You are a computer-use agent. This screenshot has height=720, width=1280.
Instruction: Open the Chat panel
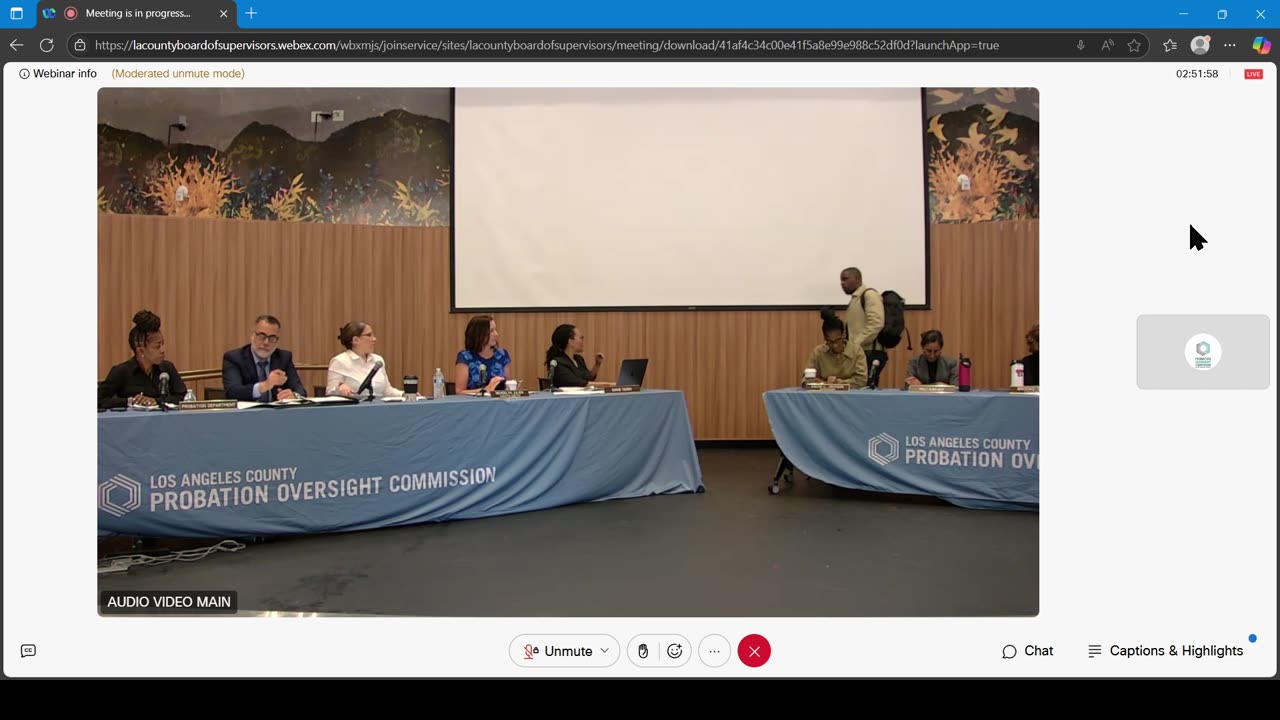(x=1027, y=651)
